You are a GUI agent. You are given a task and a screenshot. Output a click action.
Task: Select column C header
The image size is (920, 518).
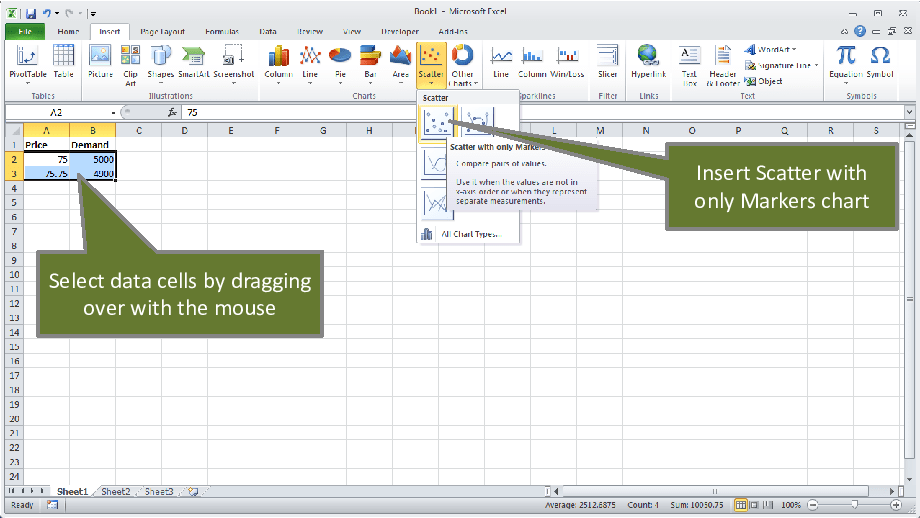point(138,130)
